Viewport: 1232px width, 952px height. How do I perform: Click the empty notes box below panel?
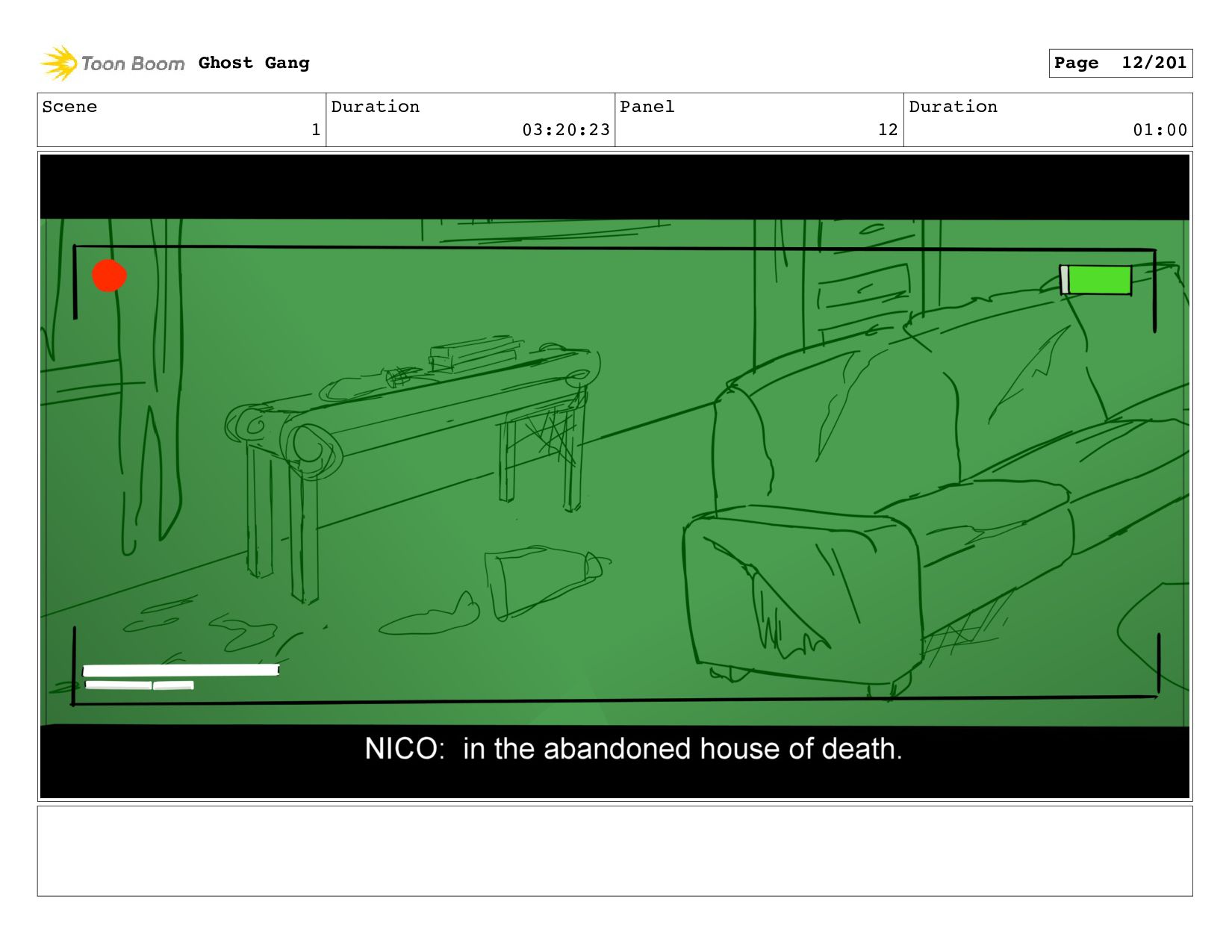pyautogui.click(x=615, y=851)
